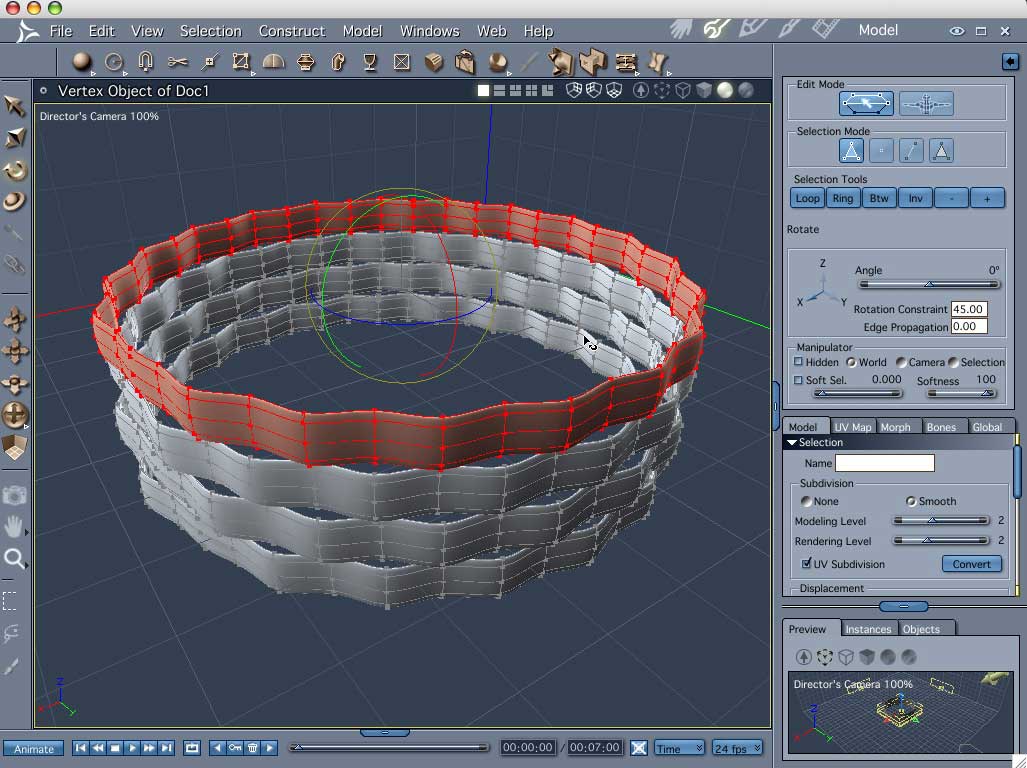
Task: Click the Loop selection tool button
Action: pos(807,198)
